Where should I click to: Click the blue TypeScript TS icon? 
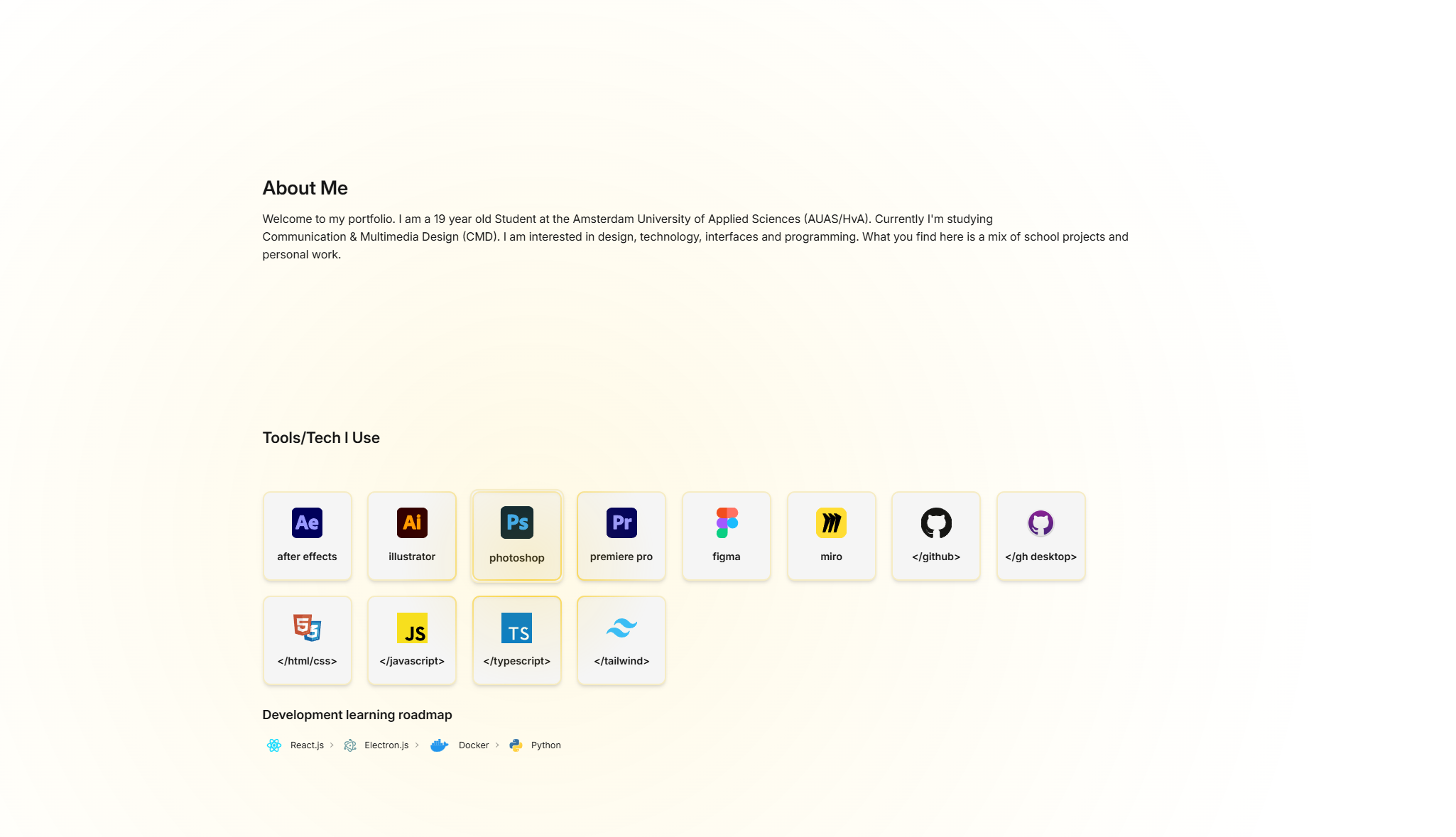point(517,628)
